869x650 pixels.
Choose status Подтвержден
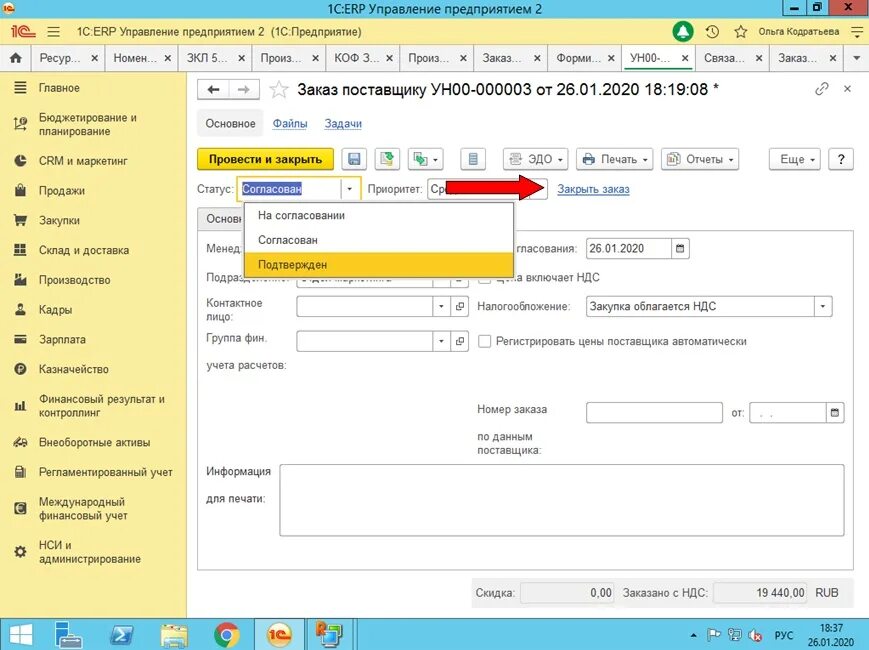[x=379, y=264]
